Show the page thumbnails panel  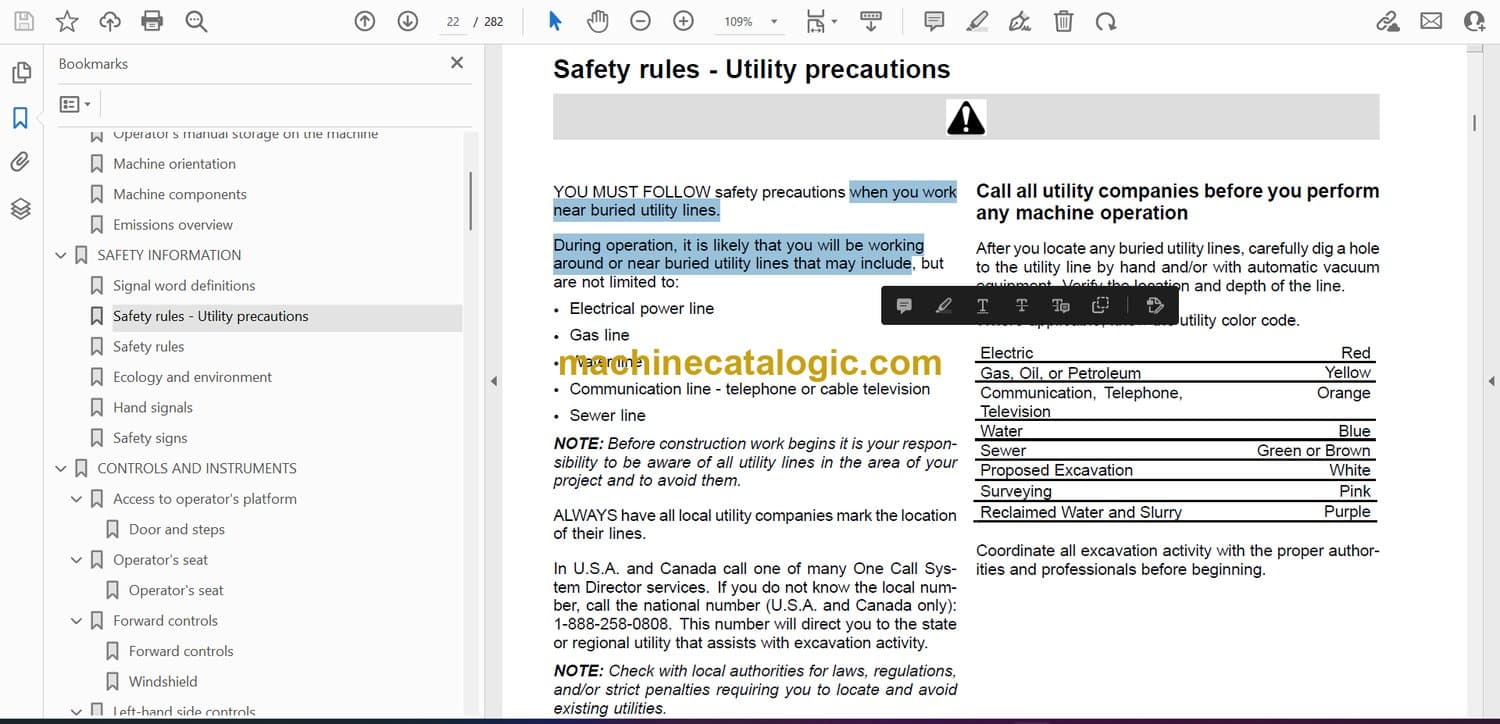coord(21,73)
